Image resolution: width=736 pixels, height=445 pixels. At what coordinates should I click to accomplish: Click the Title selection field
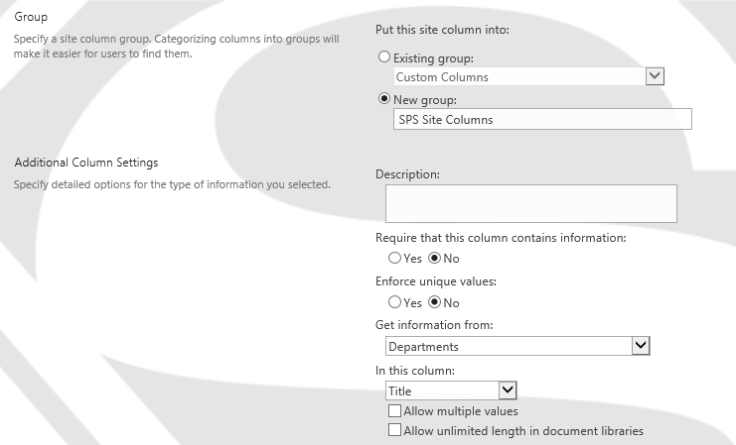click(440, 391)
